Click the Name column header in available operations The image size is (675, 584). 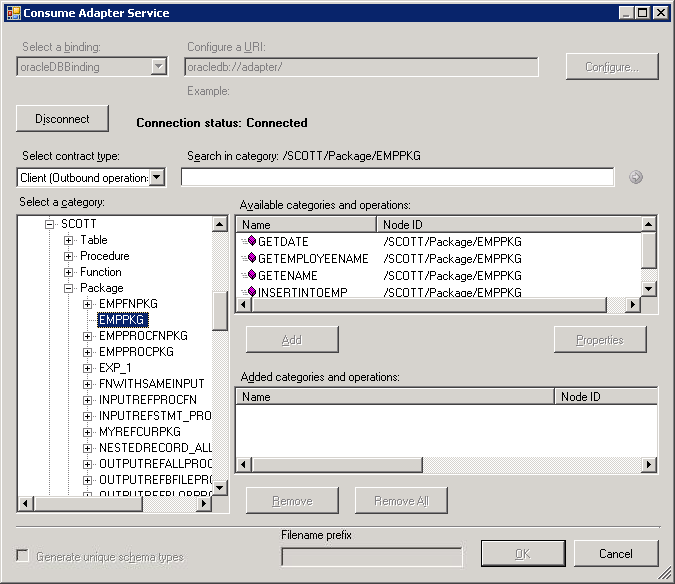click(x=307, y=225)
